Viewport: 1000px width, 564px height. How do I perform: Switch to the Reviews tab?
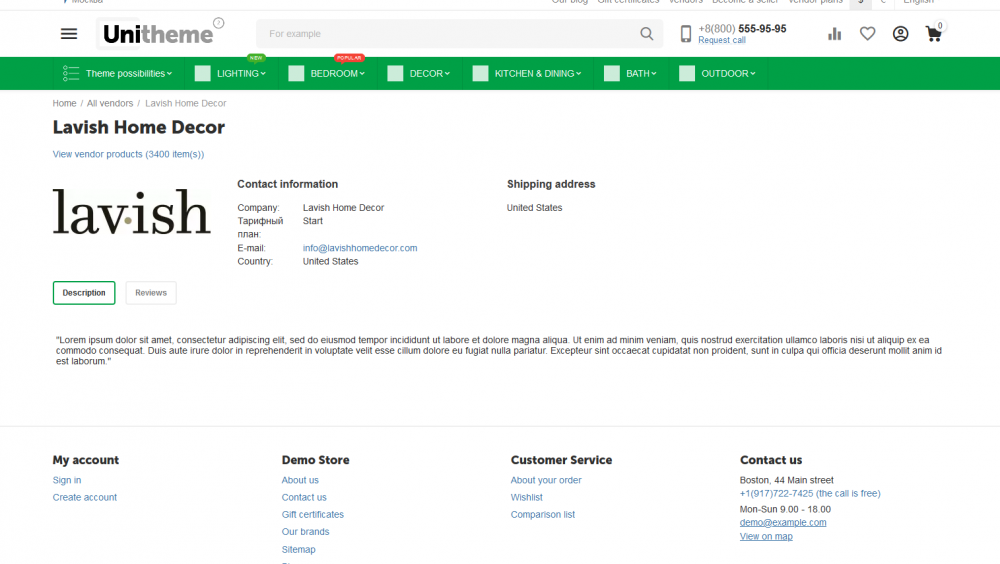151,293
